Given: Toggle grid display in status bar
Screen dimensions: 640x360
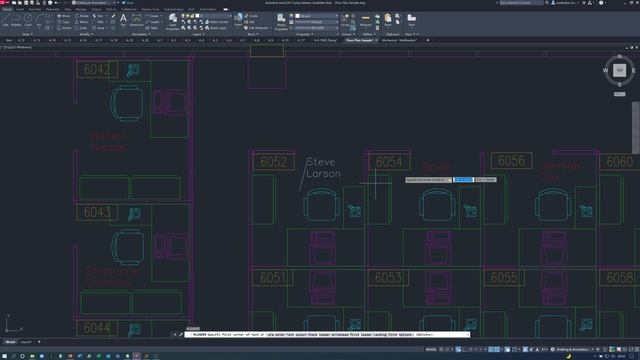Looking at the screenshot, I should tap(442, 349).
